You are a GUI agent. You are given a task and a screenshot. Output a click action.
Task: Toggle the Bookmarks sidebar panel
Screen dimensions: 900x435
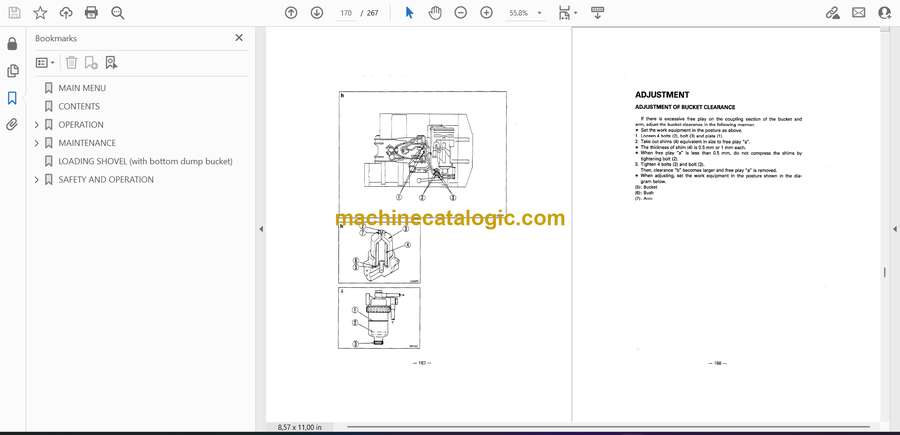(x=12, y=98)
